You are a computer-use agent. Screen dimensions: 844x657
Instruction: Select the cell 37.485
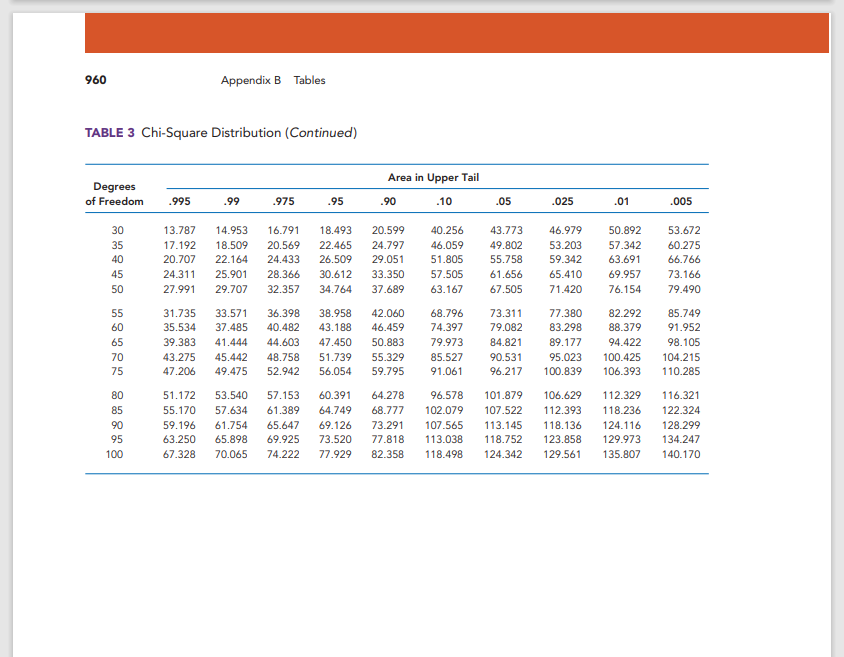pos(231,327)
